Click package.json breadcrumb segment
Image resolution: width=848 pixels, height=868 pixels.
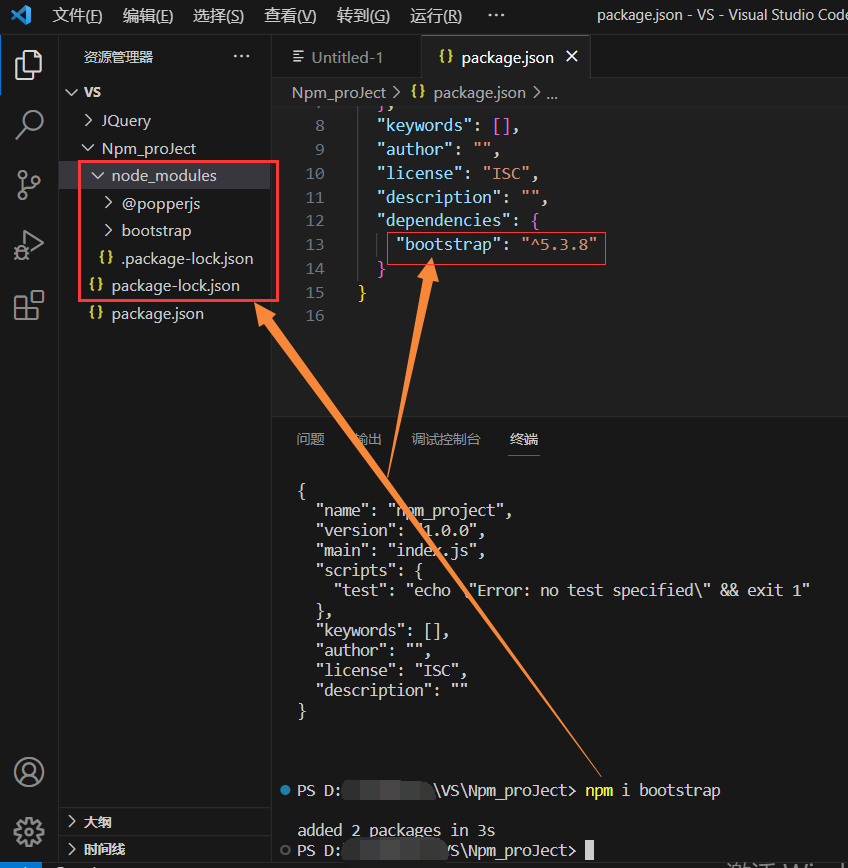[479, 92]
